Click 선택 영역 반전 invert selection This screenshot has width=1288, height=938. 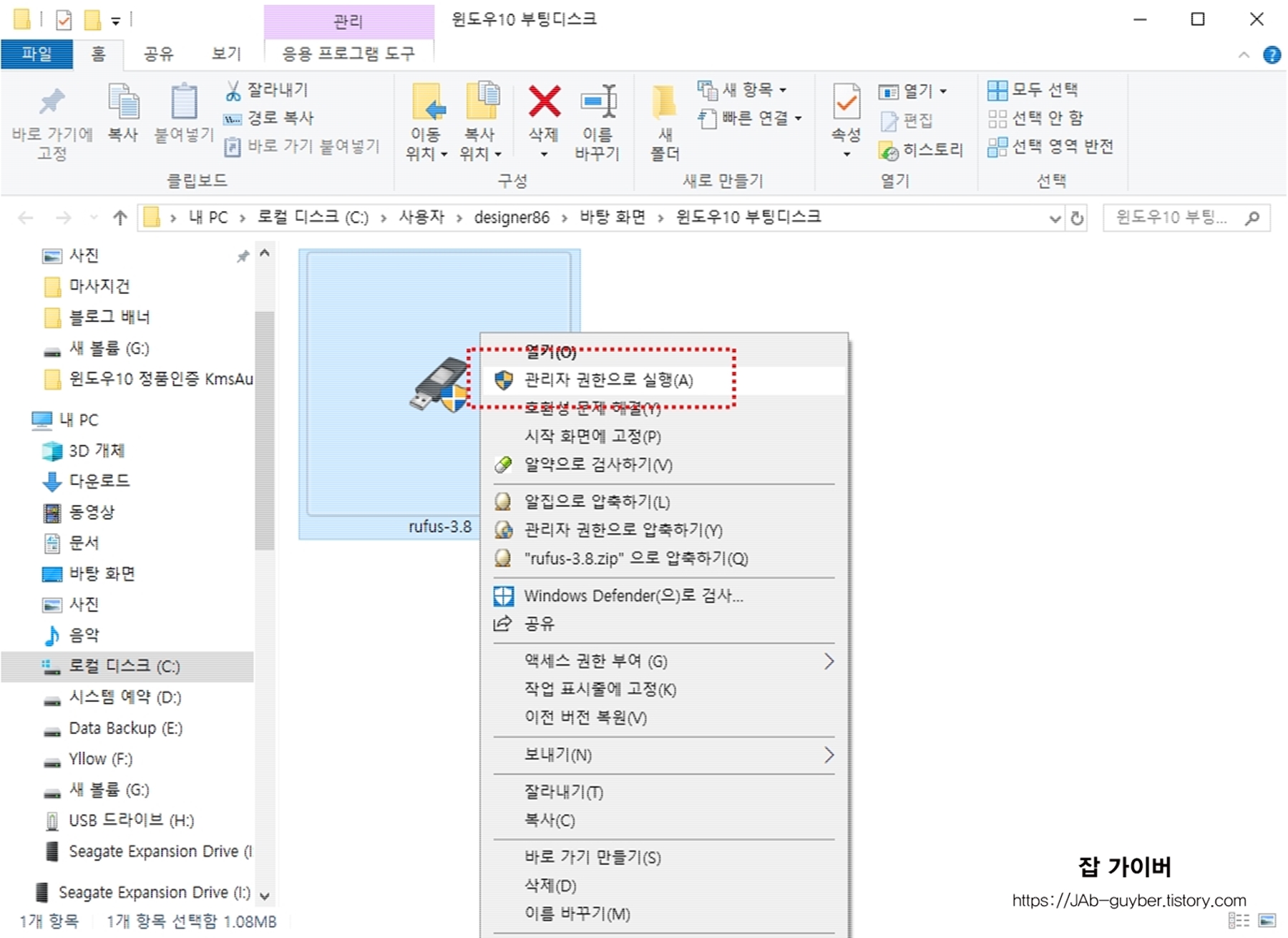point(1050,147)
